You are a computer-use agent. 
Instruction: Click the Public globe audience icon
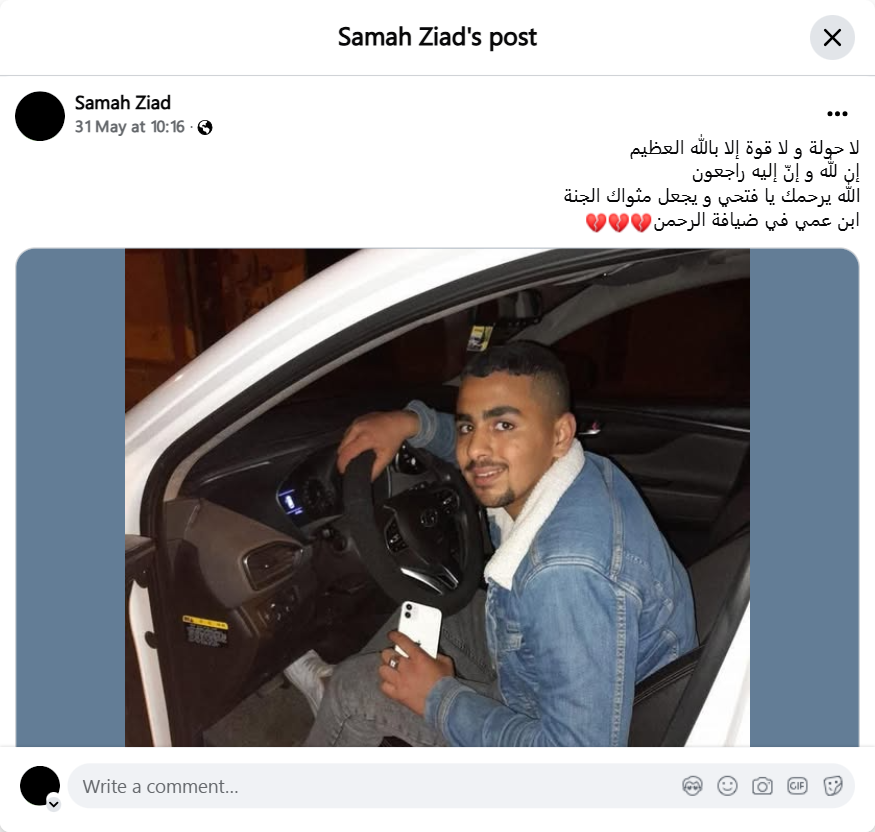click(205, 128)
